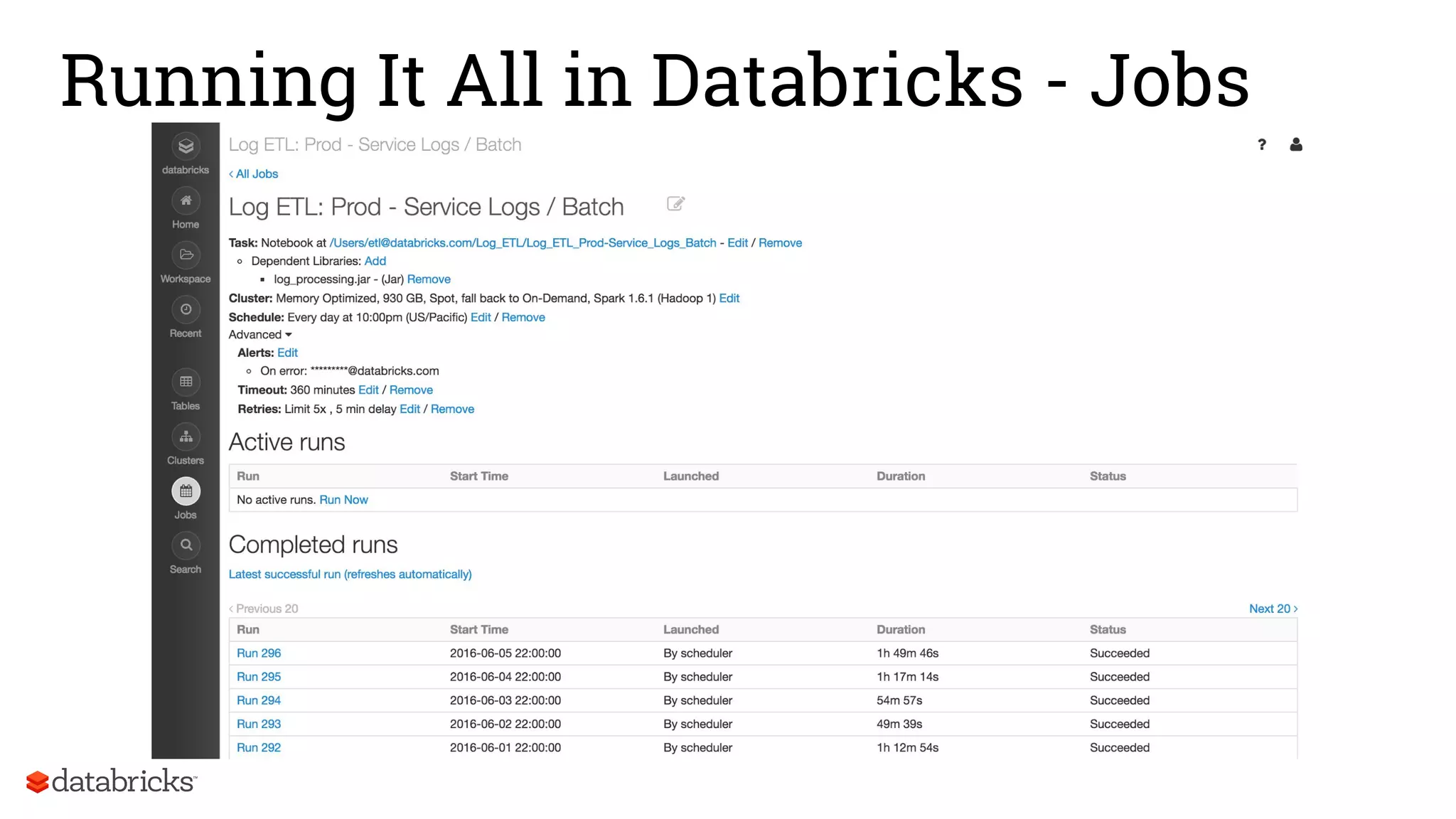Click the Completed runs Status header
This screenshot has height=819, width=1456.
(x=1108, y=630)
